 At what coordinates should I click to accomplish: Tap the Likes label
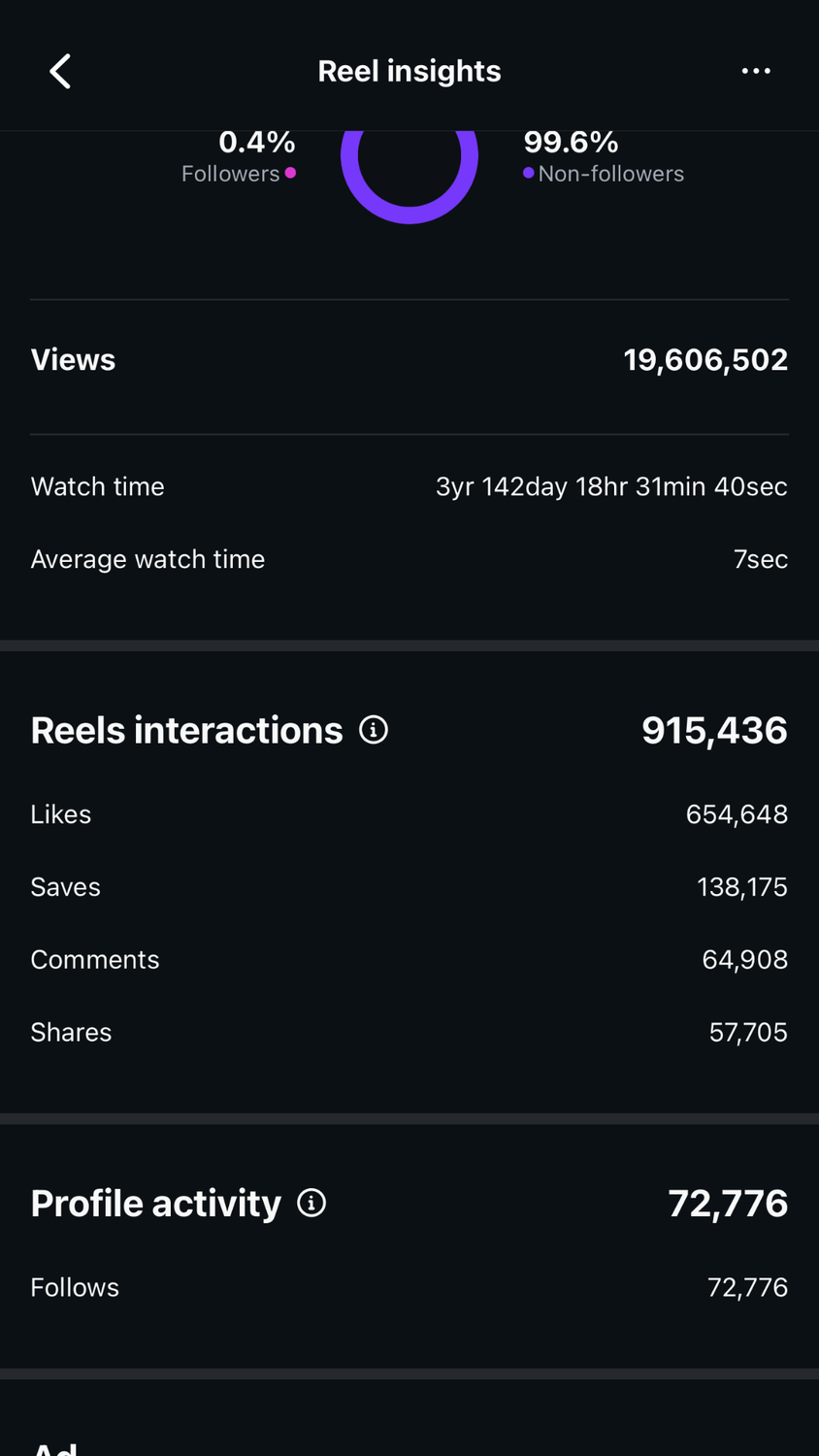(61, 814)
